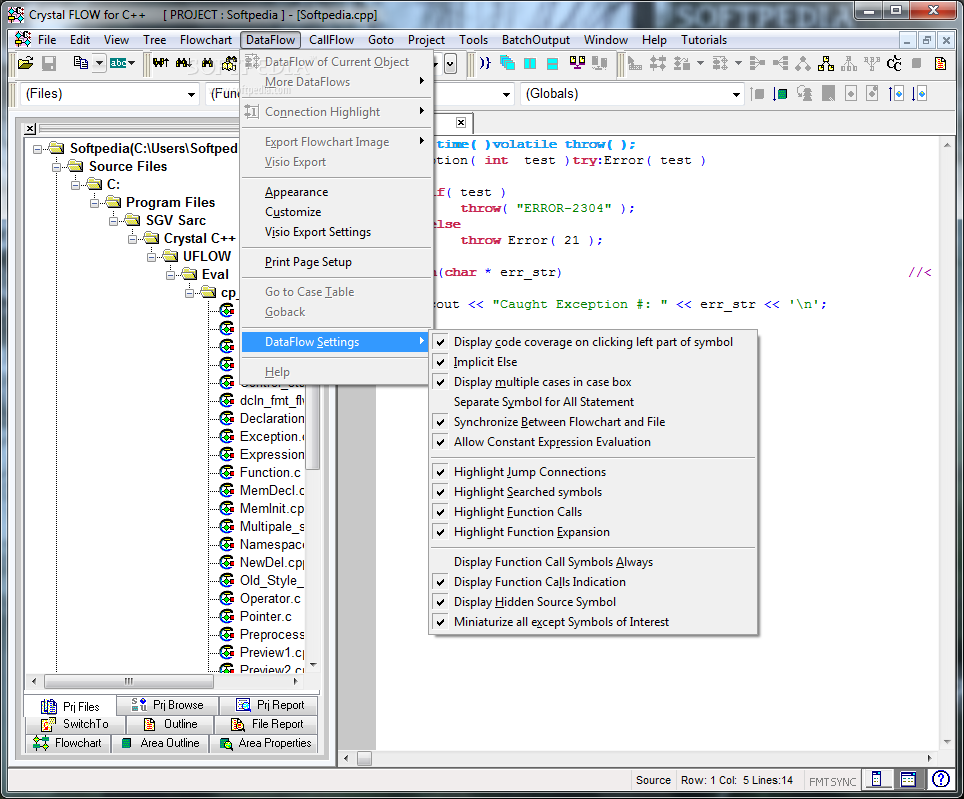Toggle 'Highlight Jump Connections'

pos(593,472)
